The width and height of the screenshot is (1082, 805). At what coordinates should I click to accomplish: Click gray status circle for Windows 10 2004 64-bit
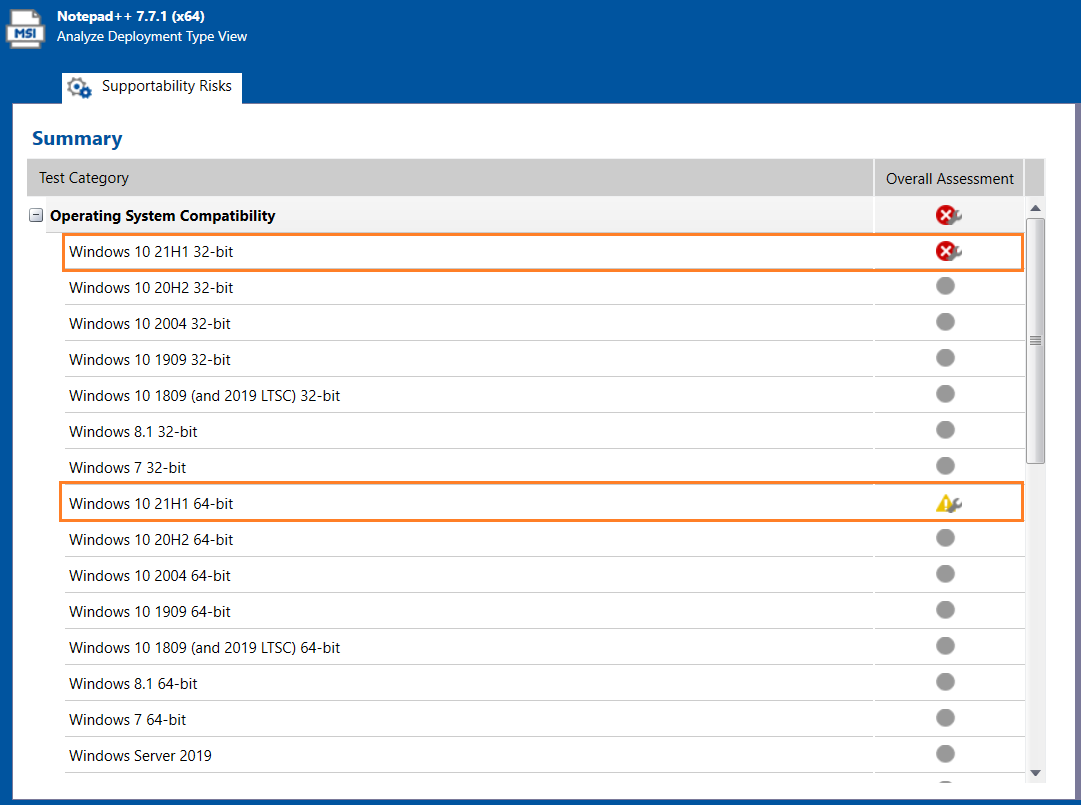click(945, 573)
